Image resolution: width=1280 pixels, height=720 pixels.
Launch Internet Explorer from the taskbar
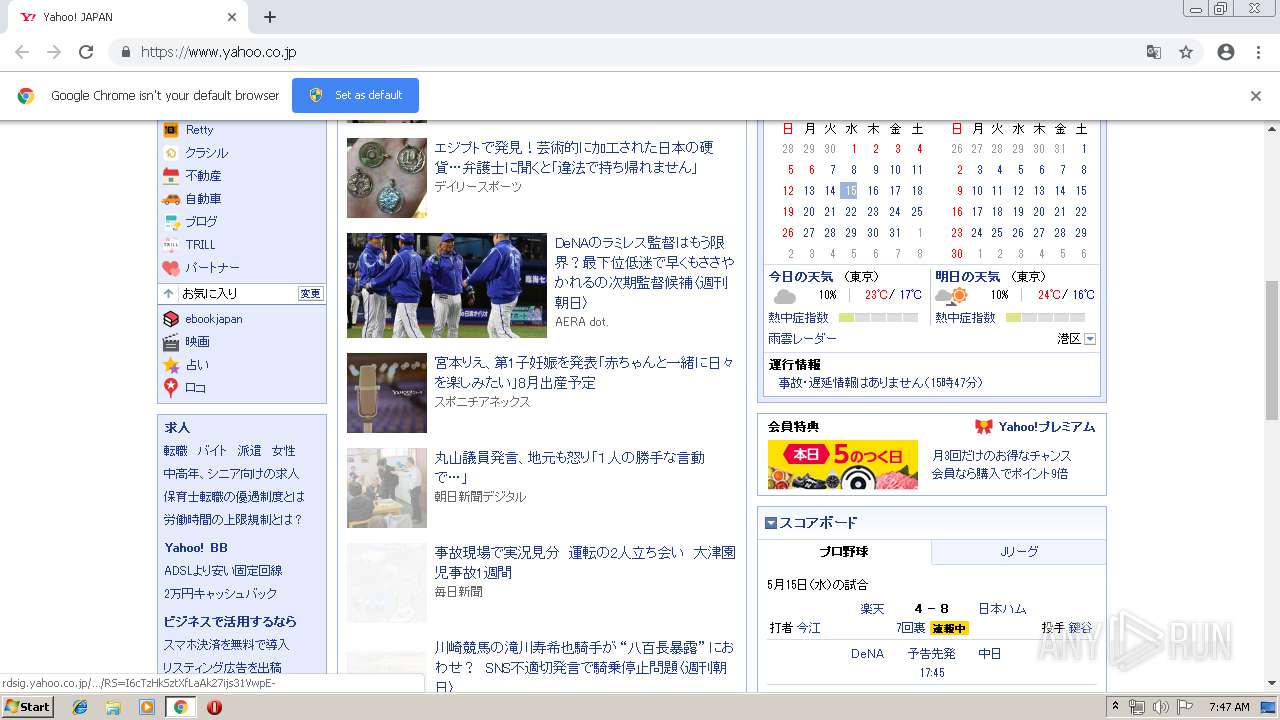pos(80,707)
